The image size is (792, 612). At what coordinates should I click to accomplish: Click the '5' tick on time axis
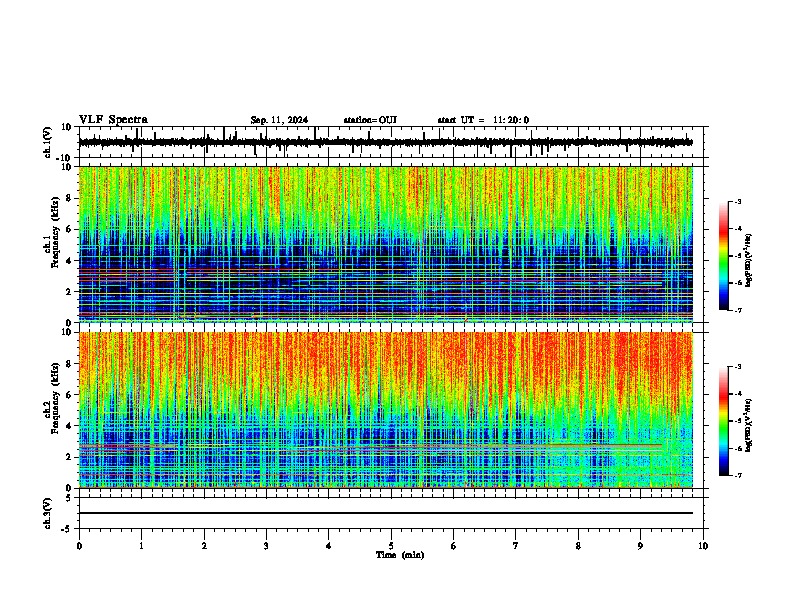point(391,546)
